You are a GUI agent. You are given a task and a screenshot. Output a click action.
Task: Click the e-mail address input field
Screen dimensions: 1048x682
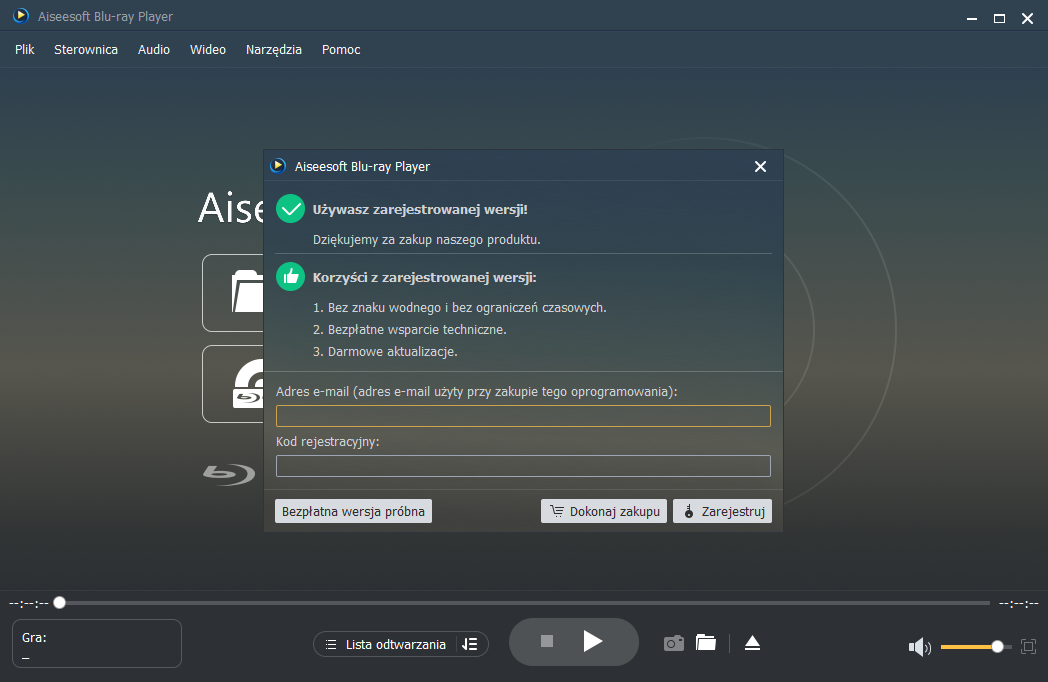point(523,416)
